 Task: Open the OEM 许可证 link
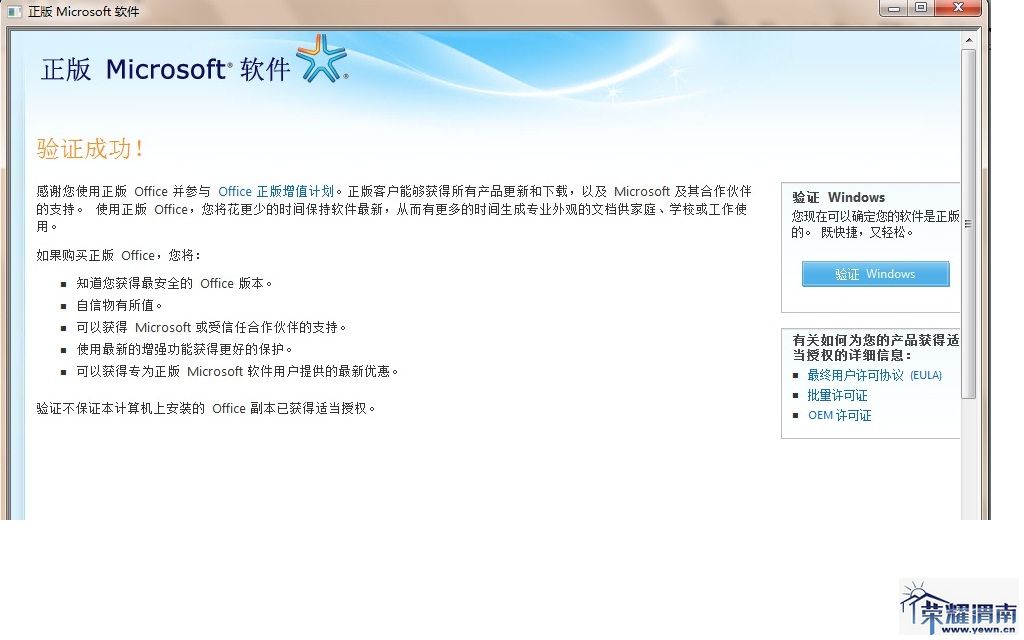(x=839, y=415)
